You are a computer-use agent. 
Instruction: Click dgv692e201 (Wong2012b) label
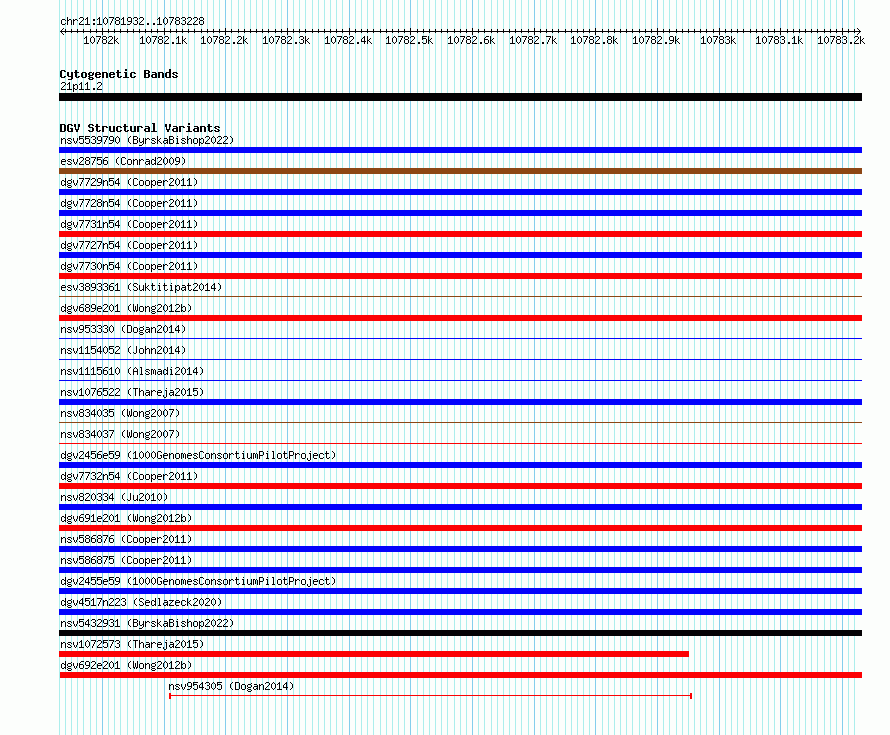[126, 665]
